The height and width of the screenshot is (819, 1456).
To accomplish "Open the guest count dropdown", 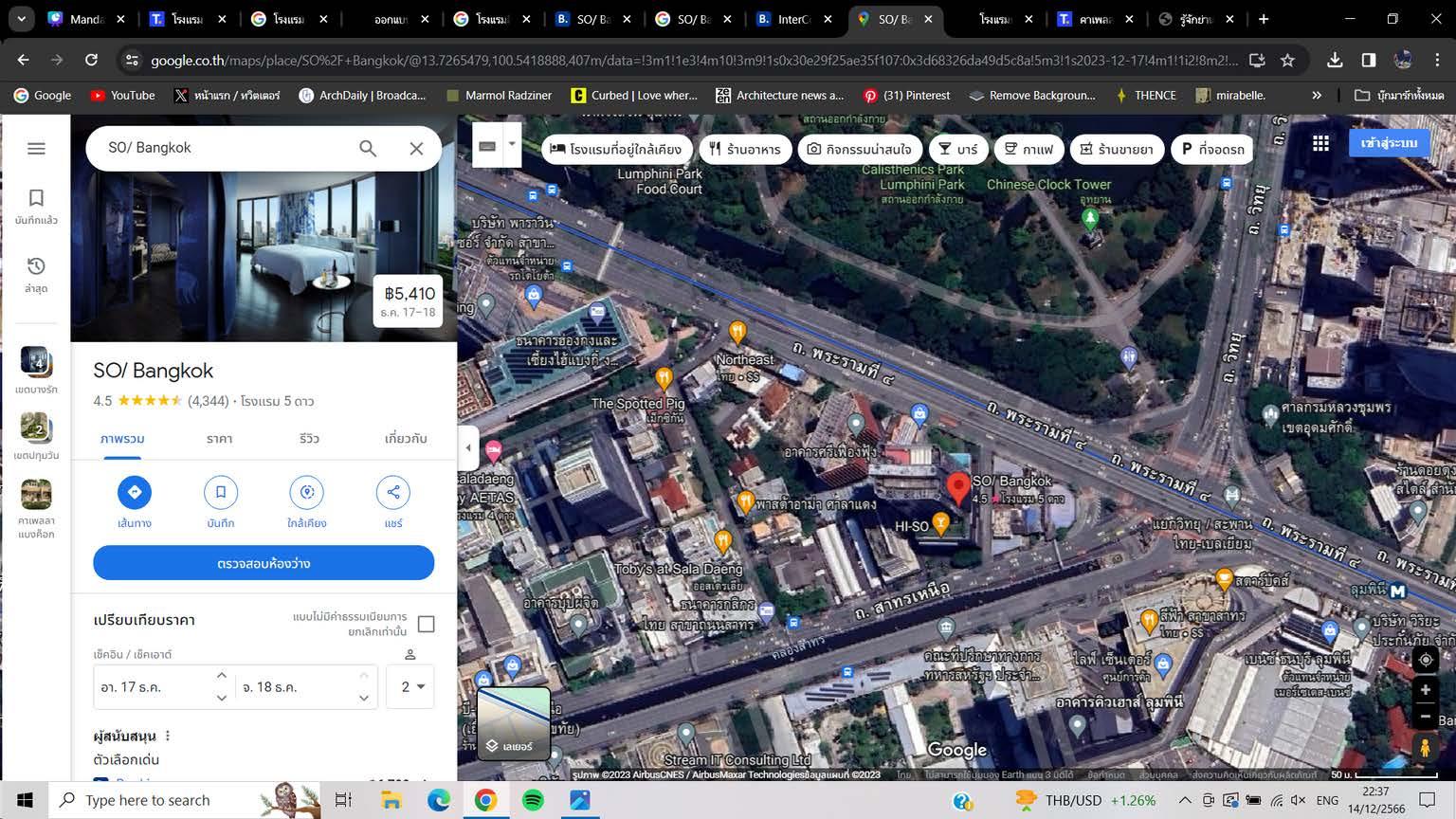I will (410, 686).
